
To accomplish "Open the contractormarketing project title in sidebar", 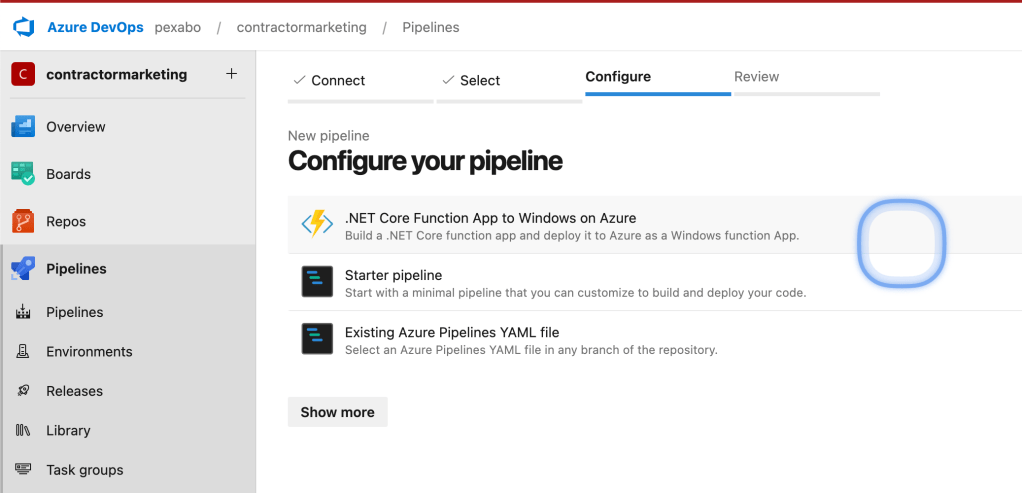I will (x=117, y=74).
